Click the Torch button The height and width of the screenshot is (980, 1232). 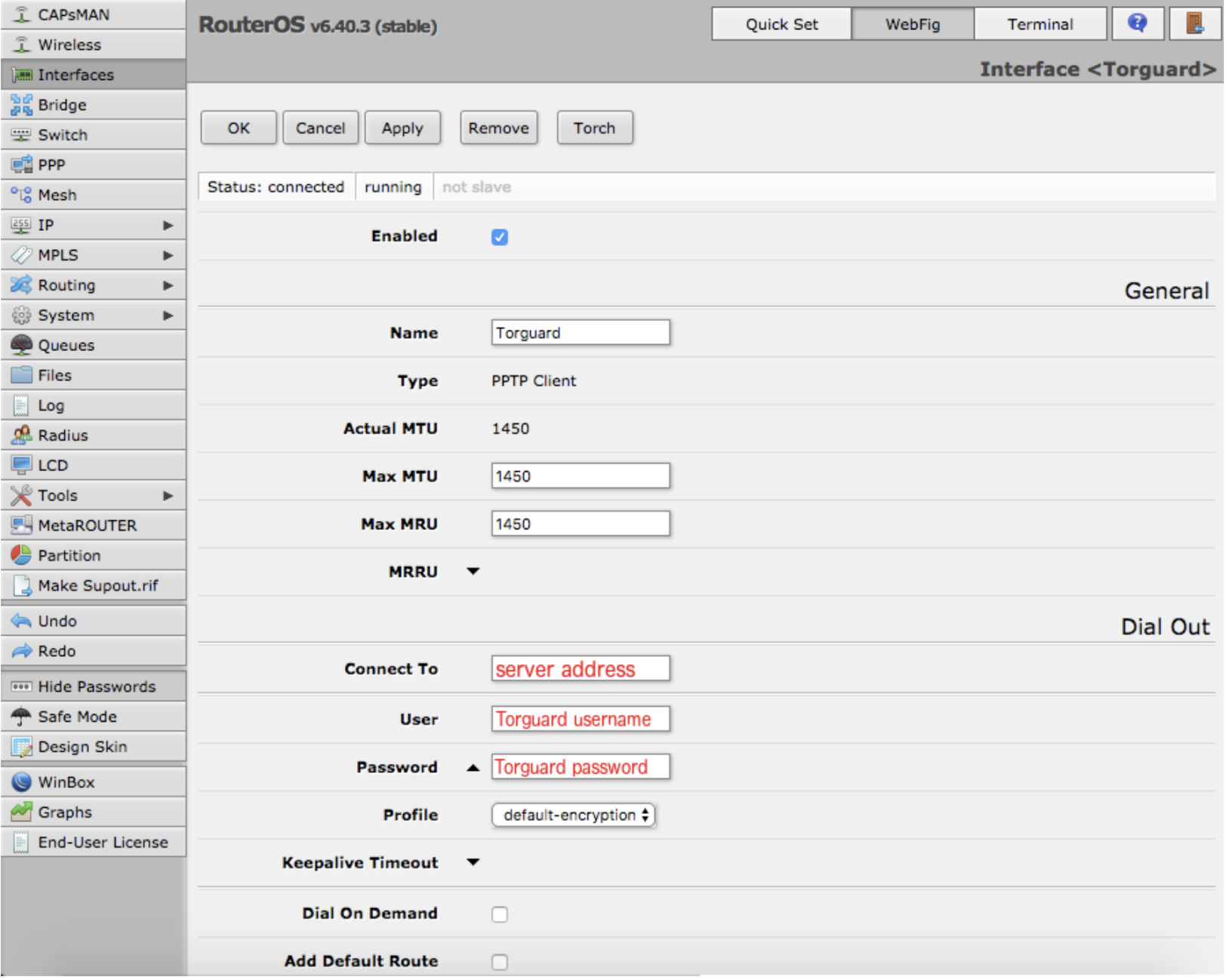[x=594, y=128]
